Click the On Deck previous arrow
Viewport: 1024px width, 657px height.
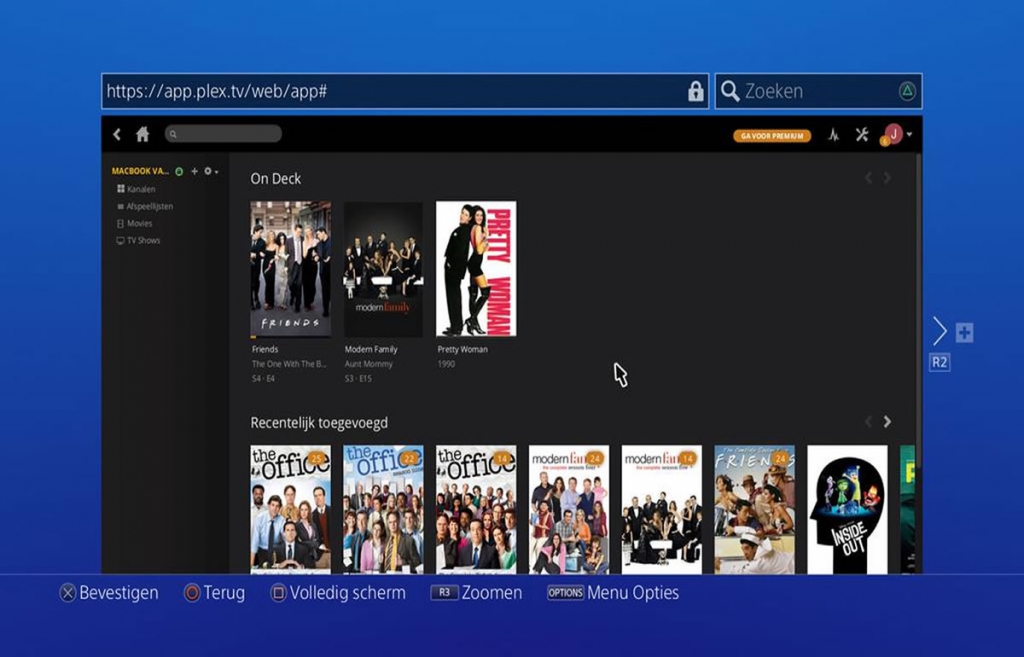pyautogui.click(x=869, y=178)
